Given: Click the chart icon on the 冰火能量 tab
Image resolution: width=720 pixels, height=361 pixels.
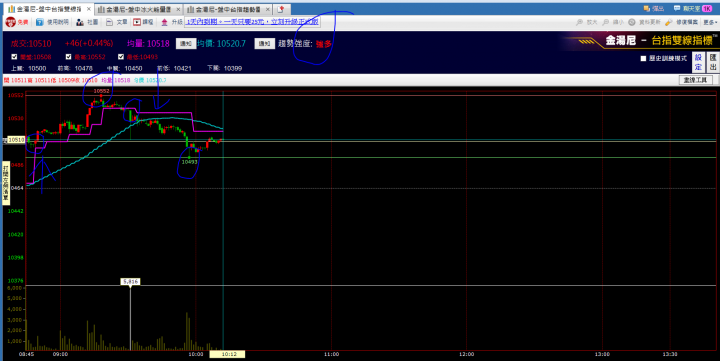Looking at the screenshot, I should (101, 9).
